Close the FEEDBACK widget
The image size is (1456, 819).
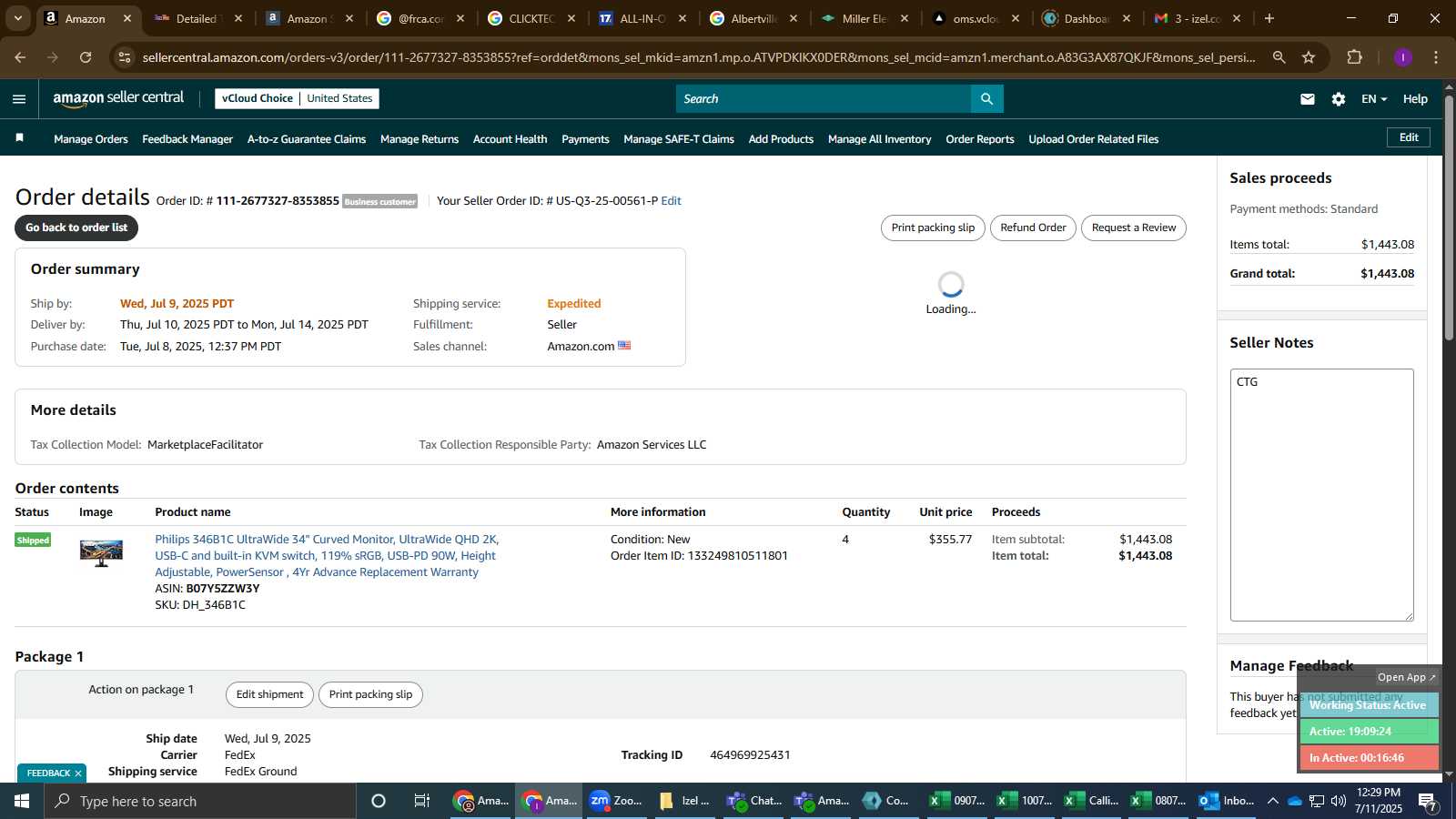click(x=78, y=773)
